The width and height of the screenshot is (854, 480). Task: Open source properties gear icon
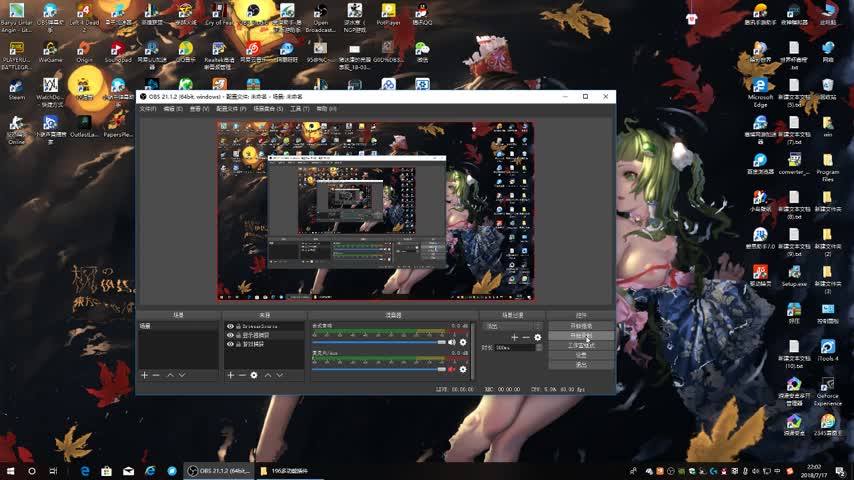[254, 375]
